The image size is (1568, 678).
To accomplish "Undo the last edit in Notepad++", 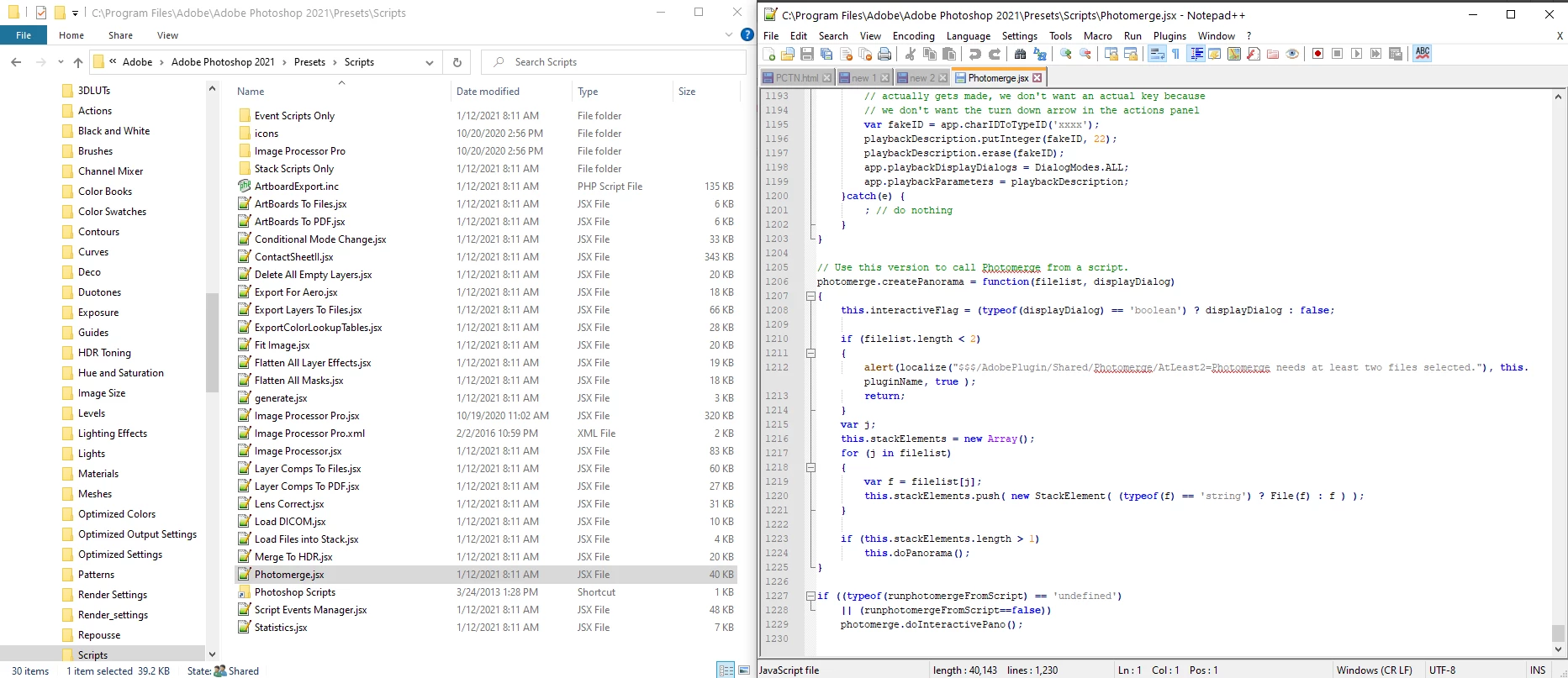I will (x=975, y=54).
